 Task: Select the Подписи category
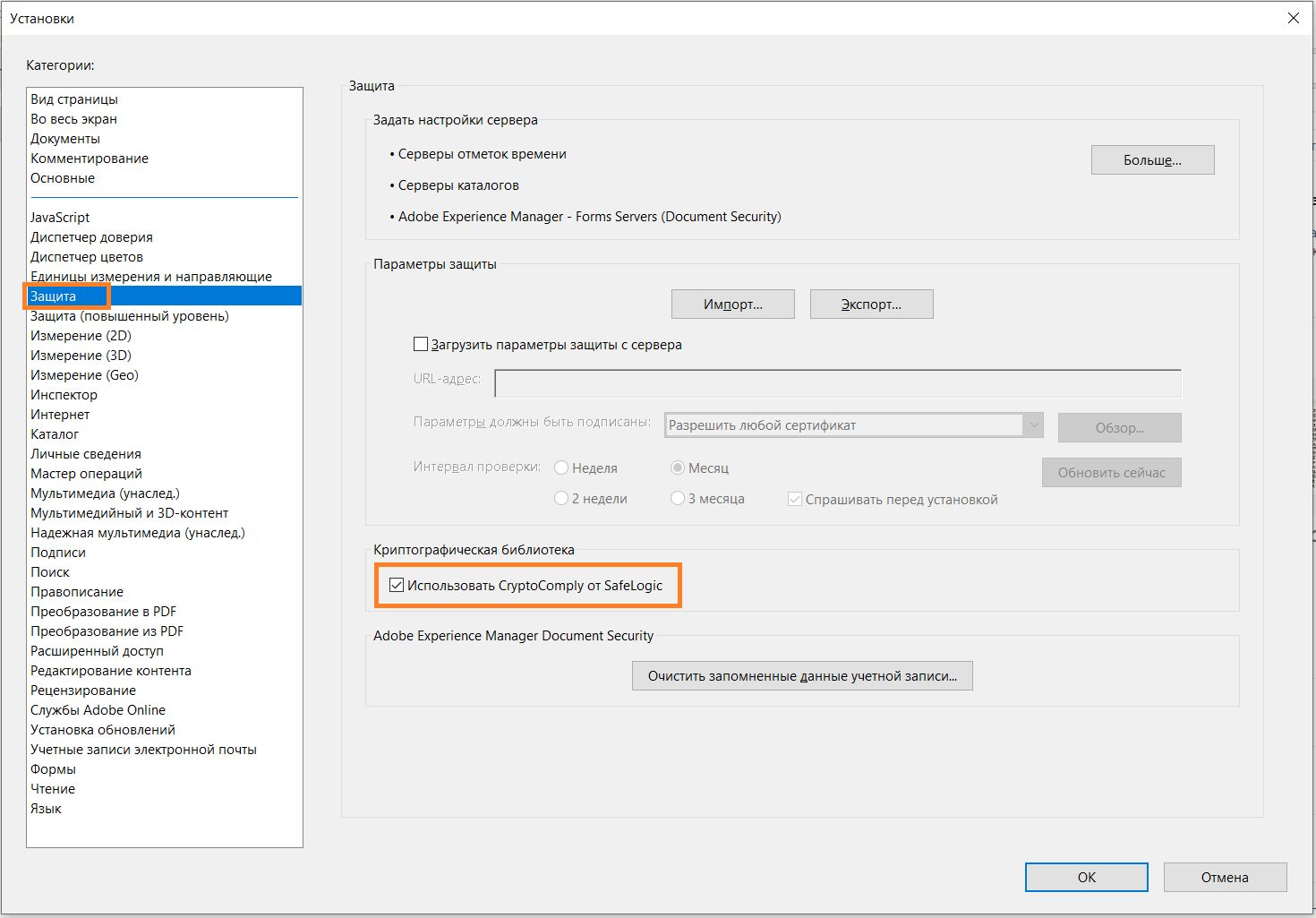(165, 553)
